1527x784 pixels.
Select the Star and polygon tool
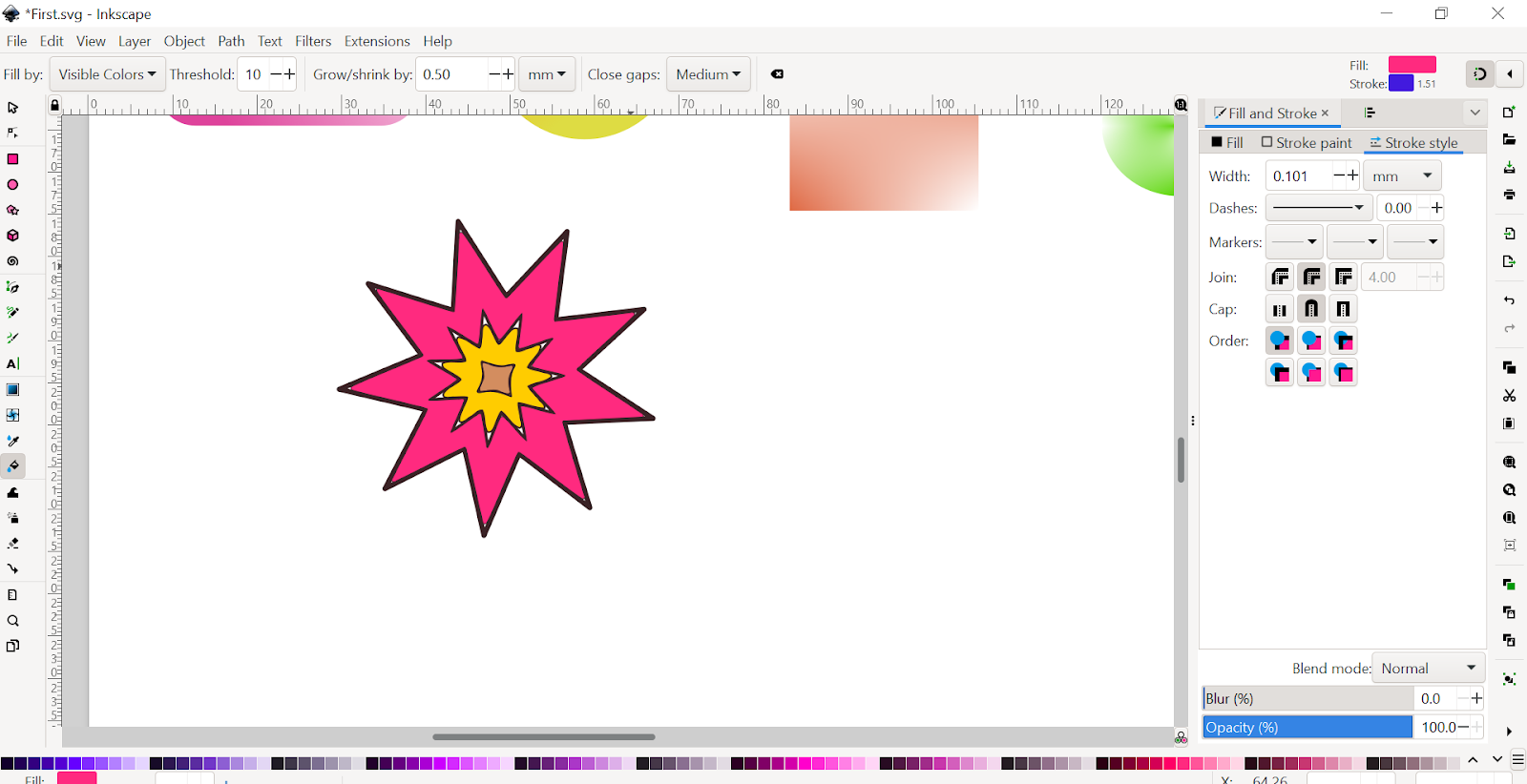coord(12,210)
